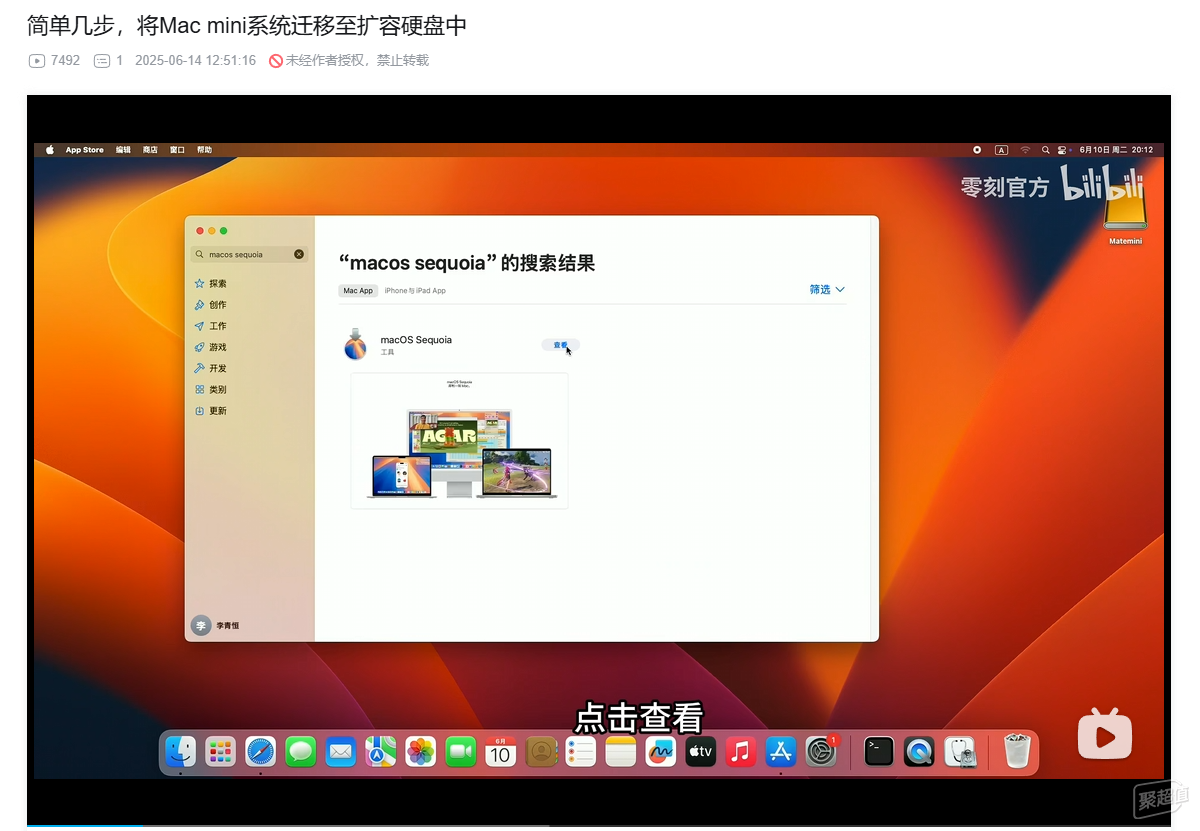The height and width of the screenshot is (831, 1200).
Task: Open Reminders from the Dock
Action: [x=581, y=751]
